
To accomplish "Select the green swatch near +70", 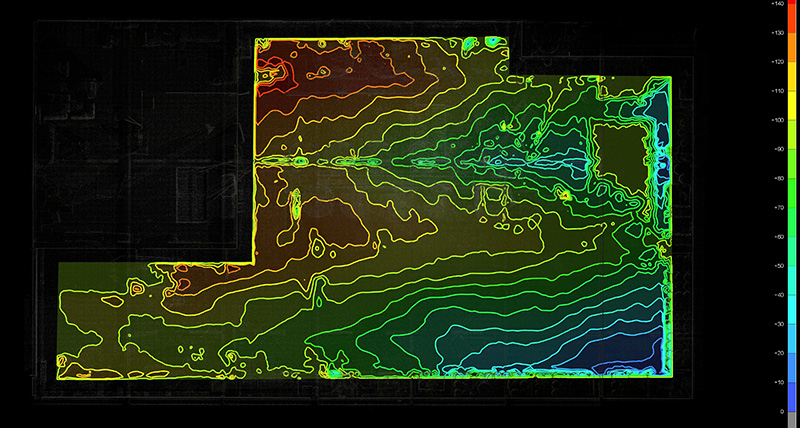I will pos(792,208).
